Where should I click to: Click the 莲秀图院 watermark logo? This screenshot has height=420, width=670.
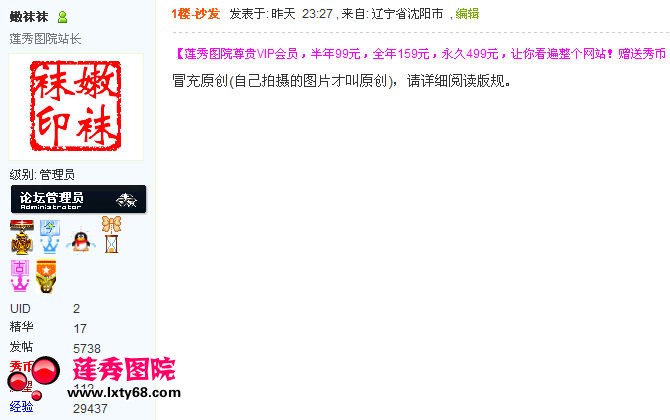coord(124,369)
